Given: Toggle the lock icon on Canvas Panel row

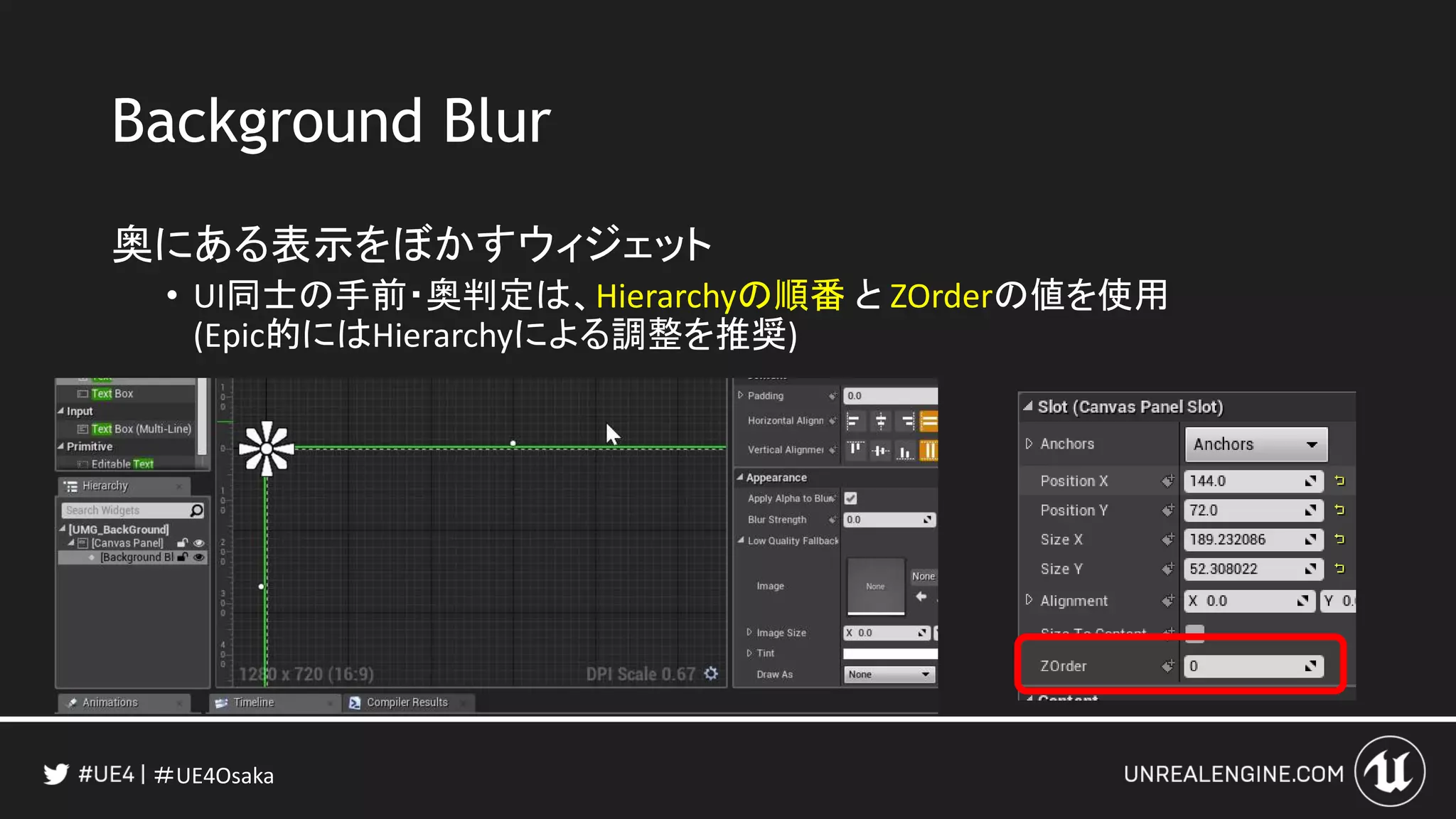Looking at the screenshot, I should [183, 542].
